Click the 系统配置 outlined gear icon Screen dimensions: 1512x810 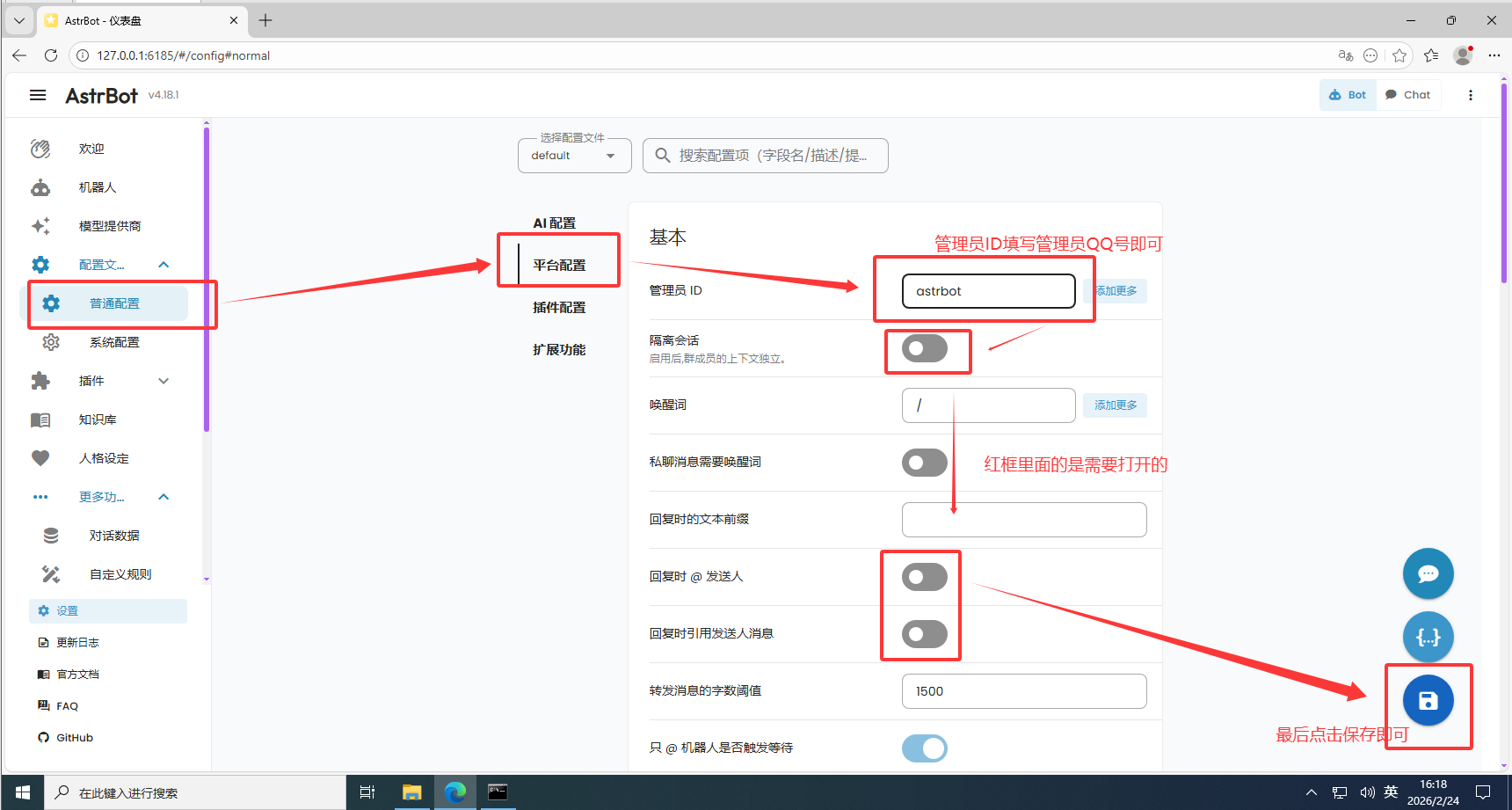51,342
